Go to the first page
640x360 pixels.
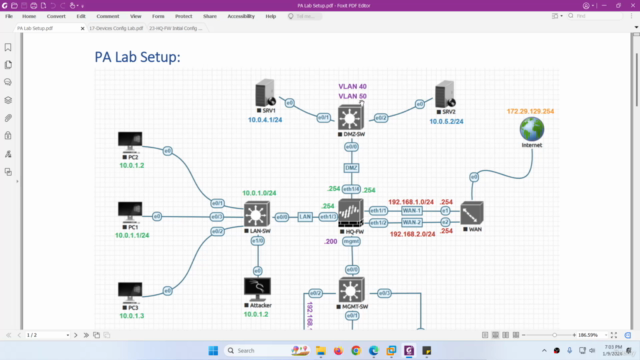click(x=9, y=335)
